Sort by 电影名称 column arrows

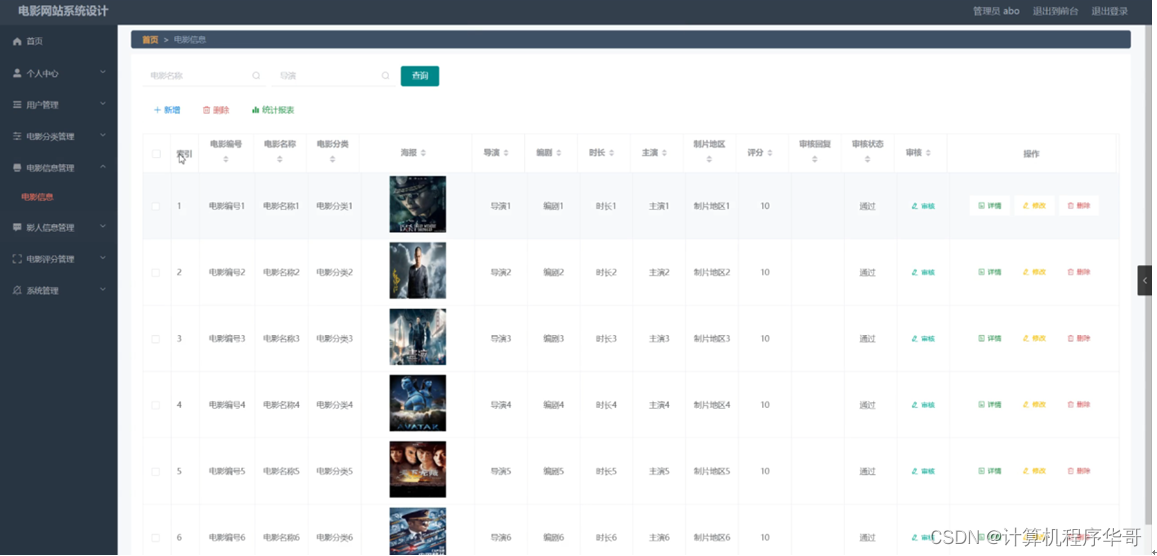tap(280, 159)
